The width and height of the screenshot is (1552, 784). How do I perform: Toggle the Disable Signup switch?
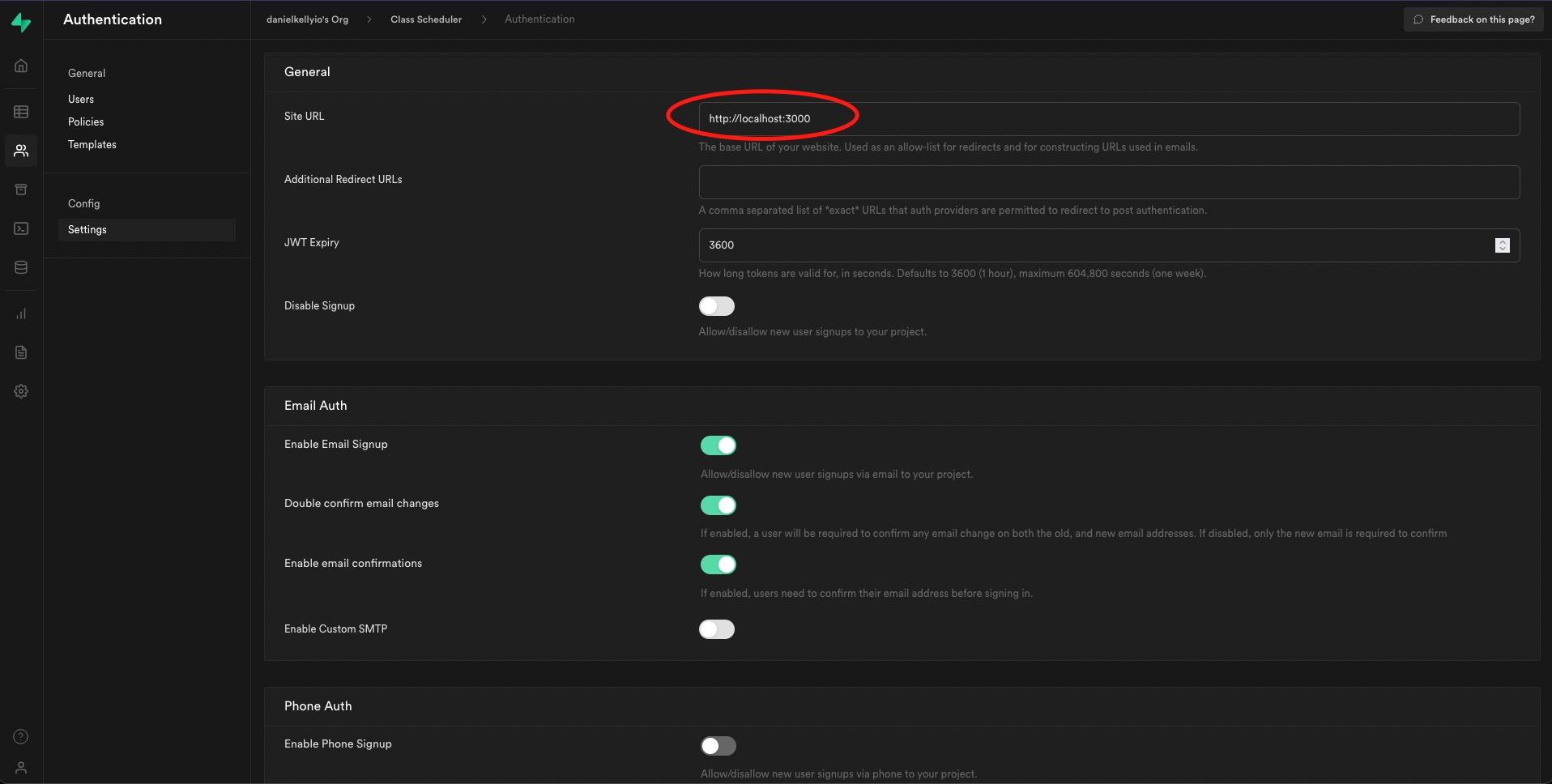point(716,306)
